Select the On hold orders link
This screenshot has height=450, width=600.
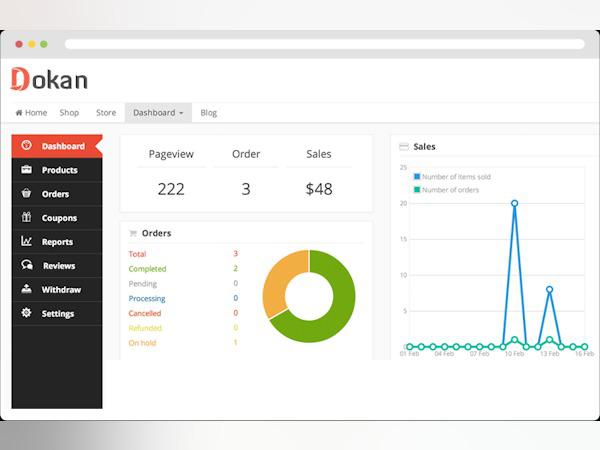143,343
